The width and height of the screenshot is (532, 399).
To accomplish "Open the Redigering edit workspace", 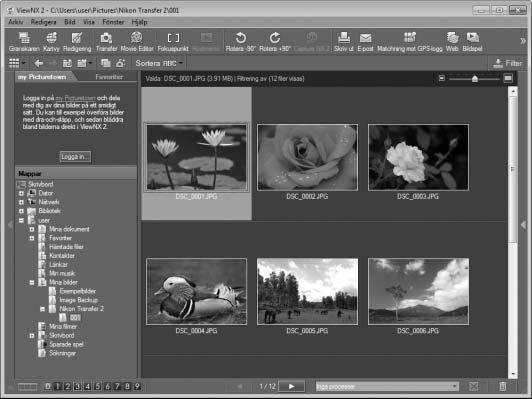I will click(x=77, y=42).
